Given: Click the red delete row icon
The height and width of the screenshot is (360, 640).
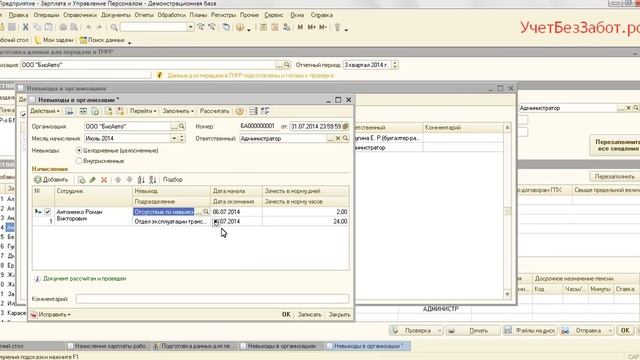Looking at the screenshot, I should tap(104, 180).
